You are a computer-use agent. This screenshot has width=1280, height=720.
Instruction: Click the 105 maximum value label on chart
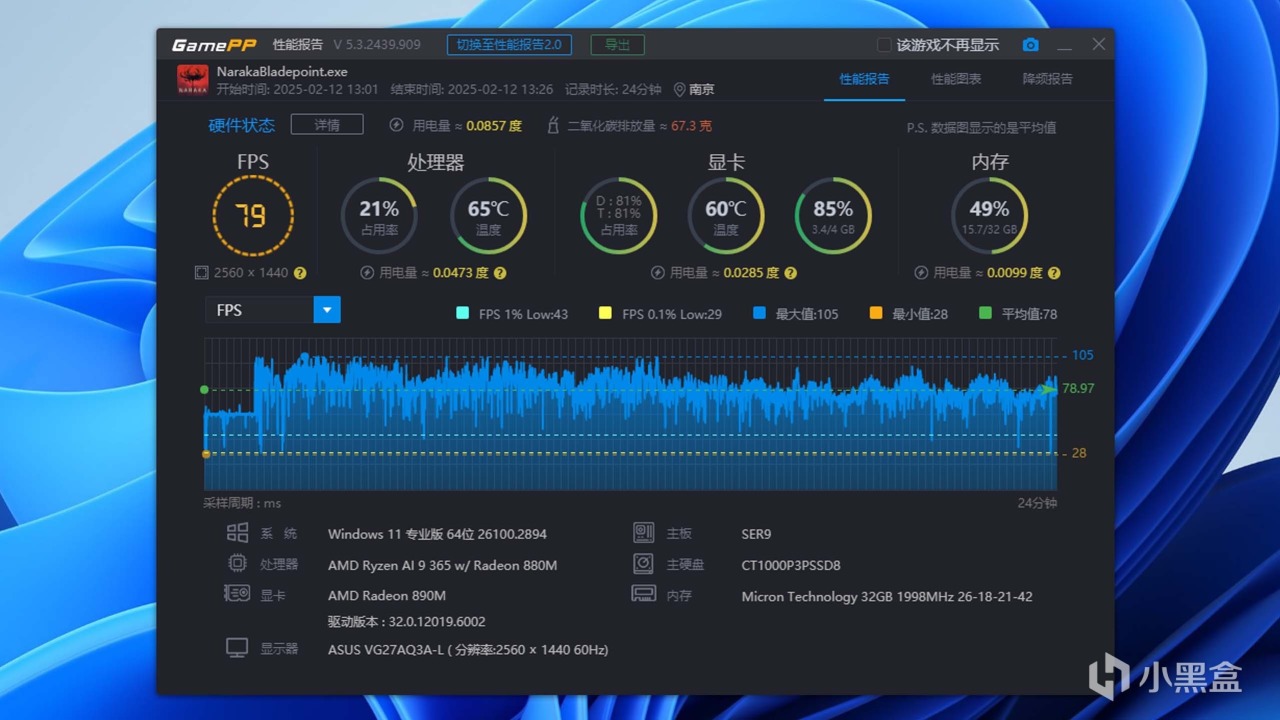tap(1082, 355)
